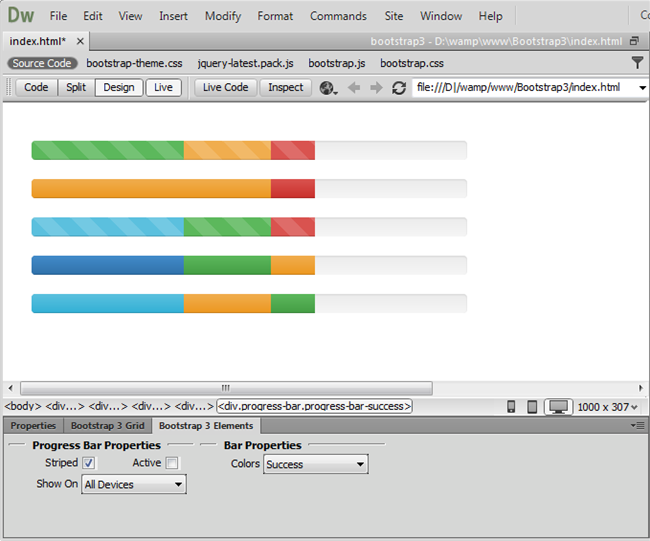Image resolution: width=650 pixels, height=541 pixels.
Task: Select div.progress-bar.progress-bar-success tag
Action: [314, 406]
